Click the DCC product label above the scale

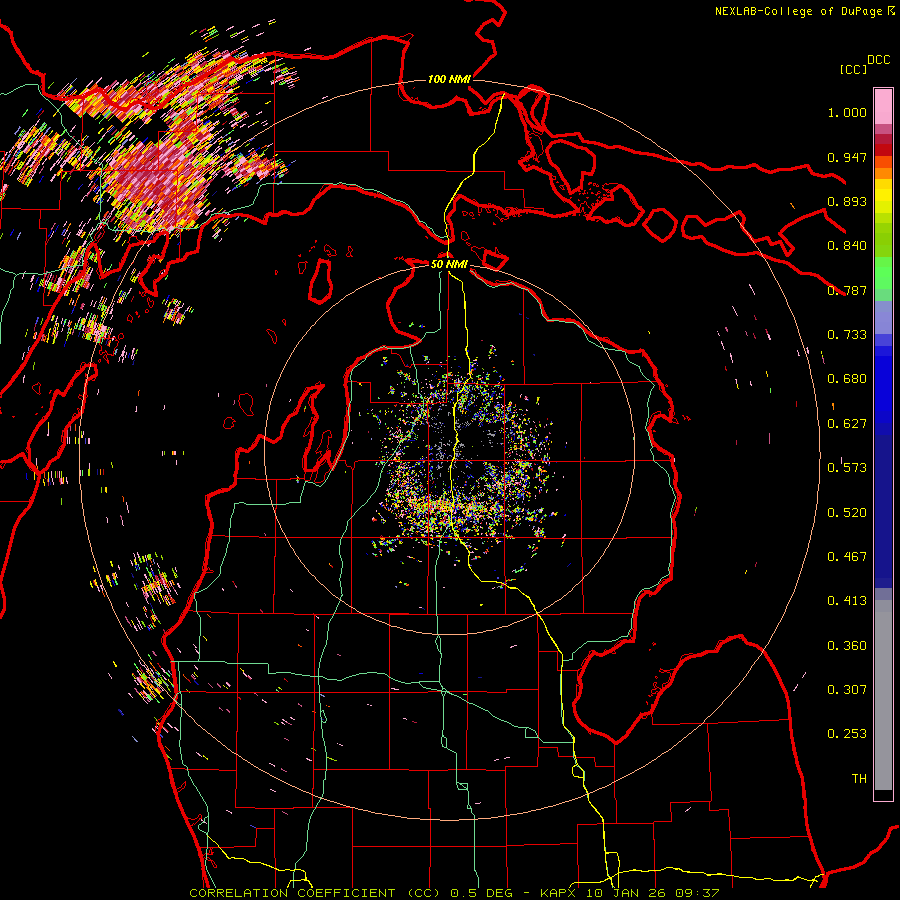(879, 60)
